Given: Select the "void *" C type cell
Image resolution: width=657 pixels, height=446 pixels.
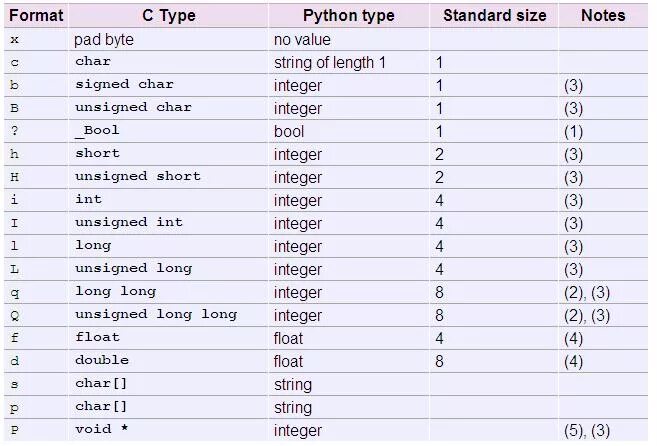Looking at the screenshot, I should pos(101,430).
